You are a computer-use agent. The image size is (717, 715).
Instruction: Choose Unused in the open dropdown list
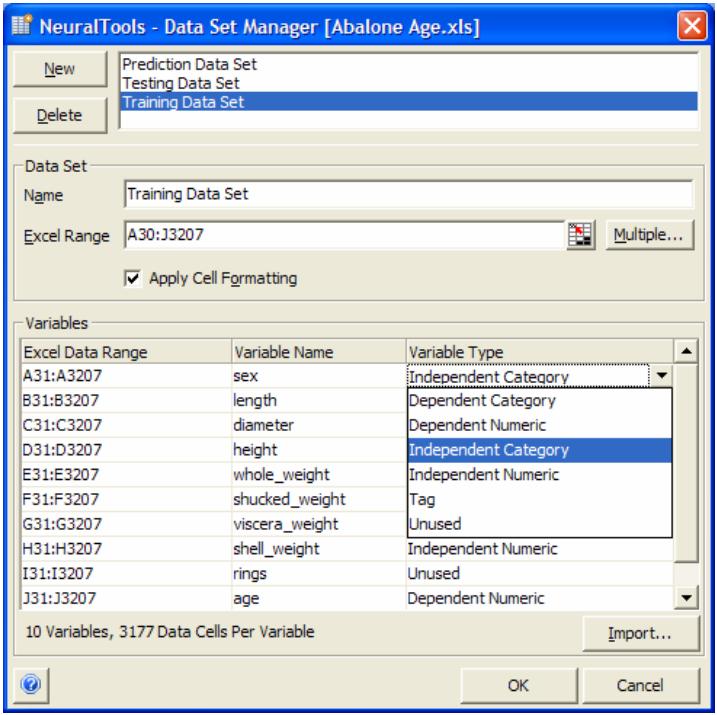point(539,524)
